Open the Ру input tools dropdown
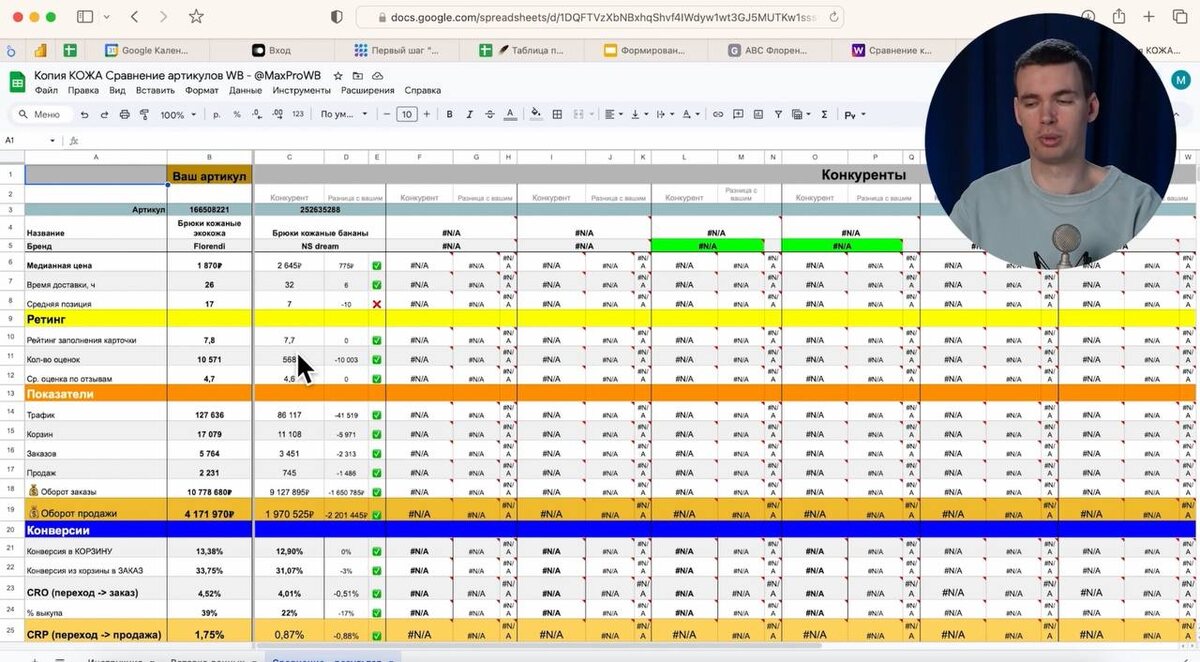This screenshot has height=662, width=1200. click(x=855, y=115)
